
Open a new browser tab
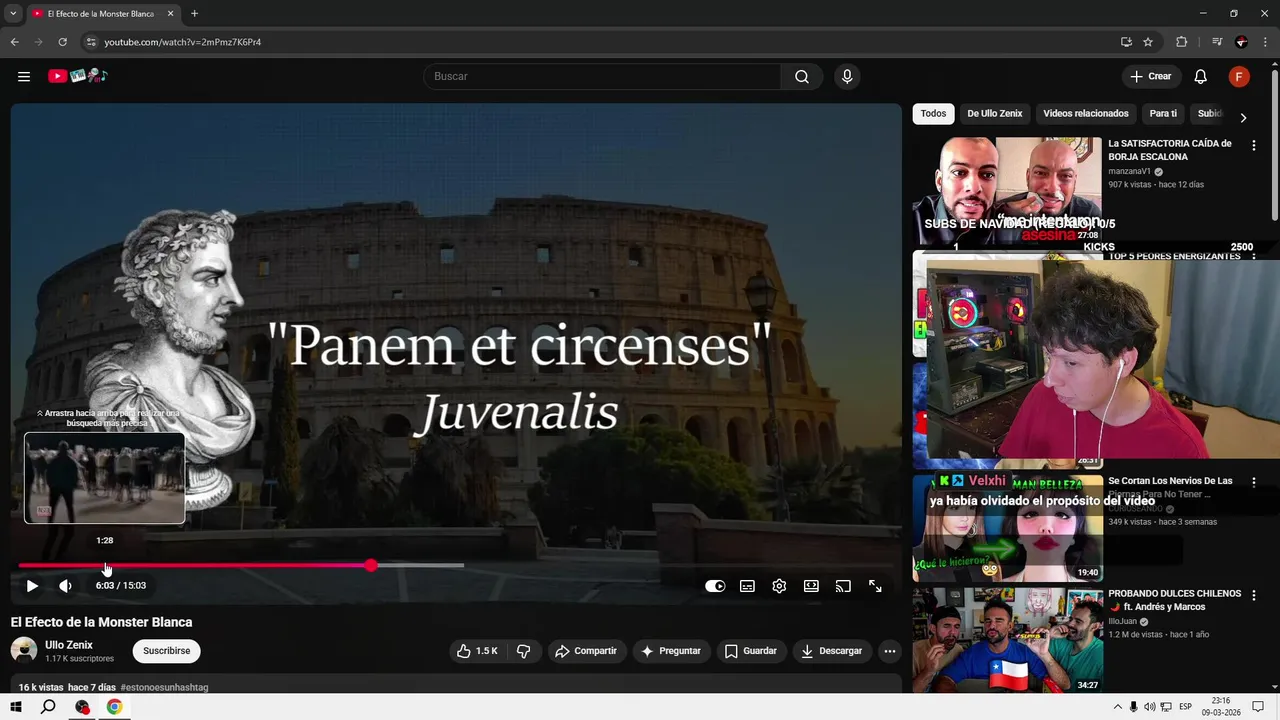(x=194, y=14)
